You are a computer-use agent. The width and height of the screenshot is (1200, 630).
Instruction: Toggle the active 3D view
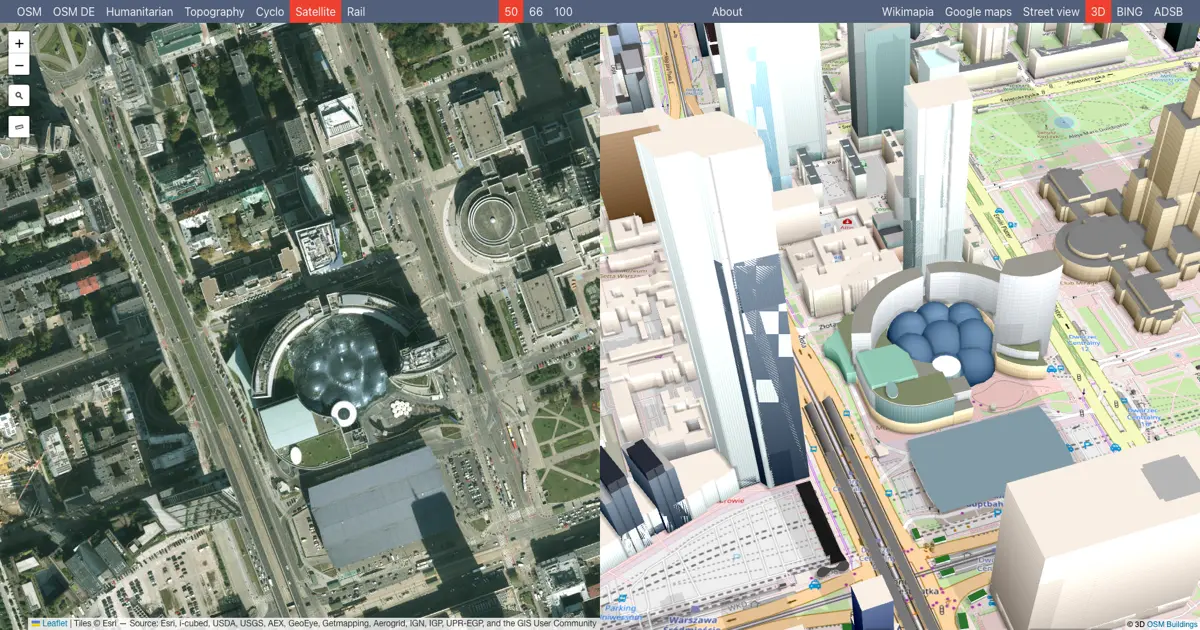[1098, 12]
